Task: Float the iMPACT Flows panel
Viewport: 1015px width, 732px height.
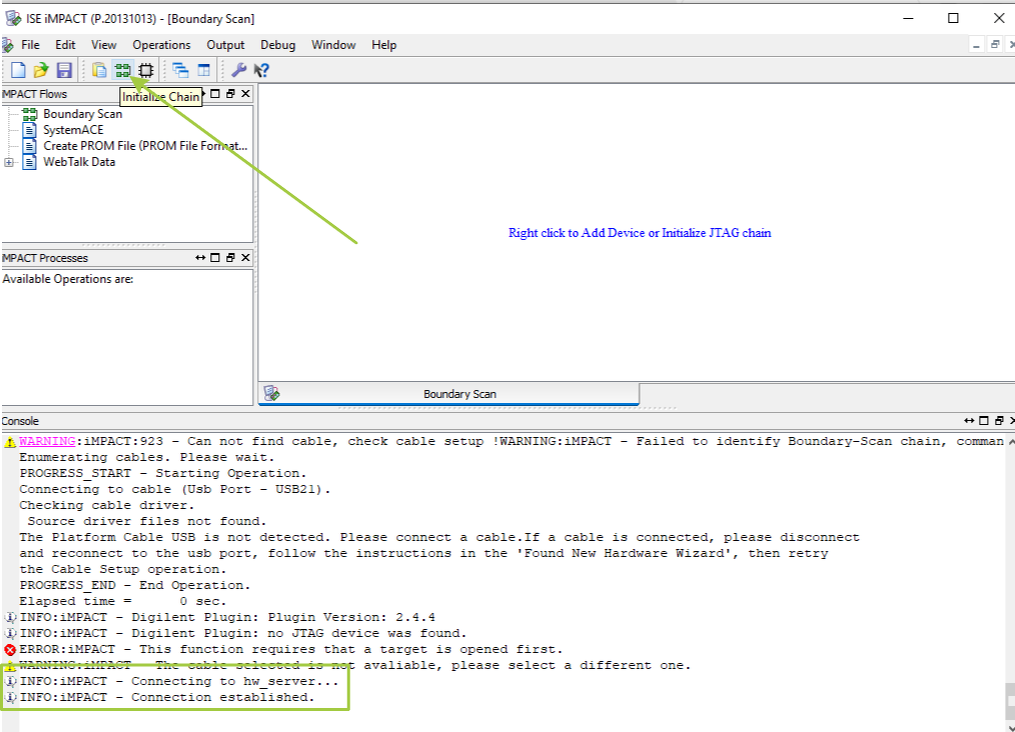Action: [230, 94]
